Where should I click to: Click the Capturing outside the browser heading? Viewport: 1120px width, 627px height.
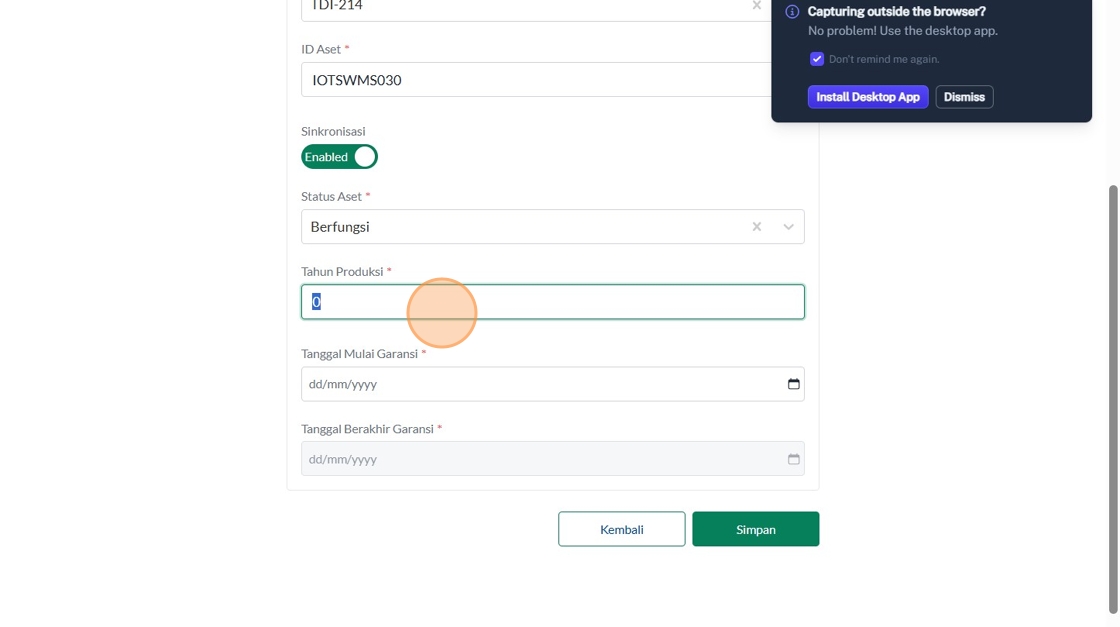[896, 12]
